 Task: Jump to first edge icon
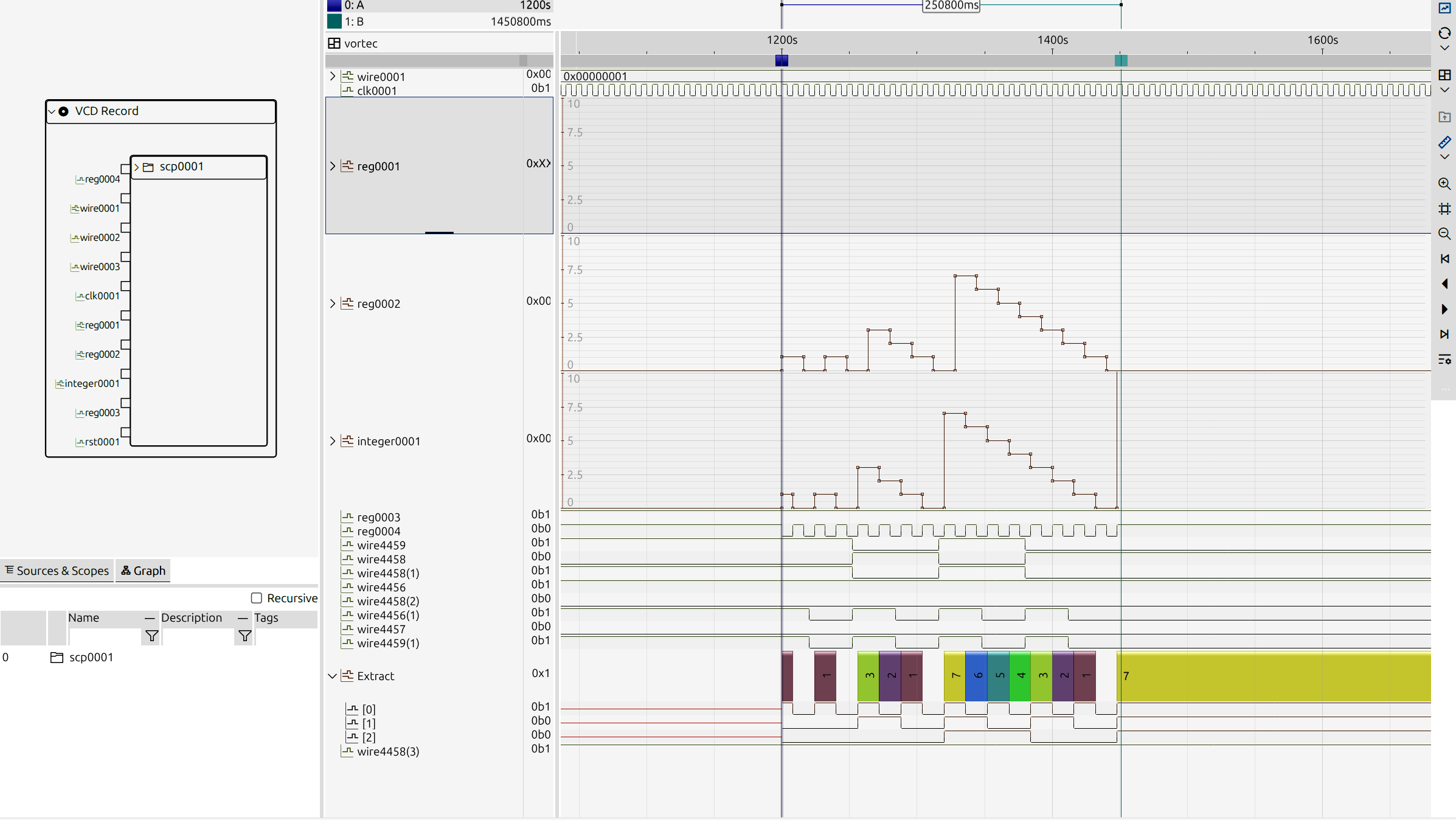(x=1444, y=259)
